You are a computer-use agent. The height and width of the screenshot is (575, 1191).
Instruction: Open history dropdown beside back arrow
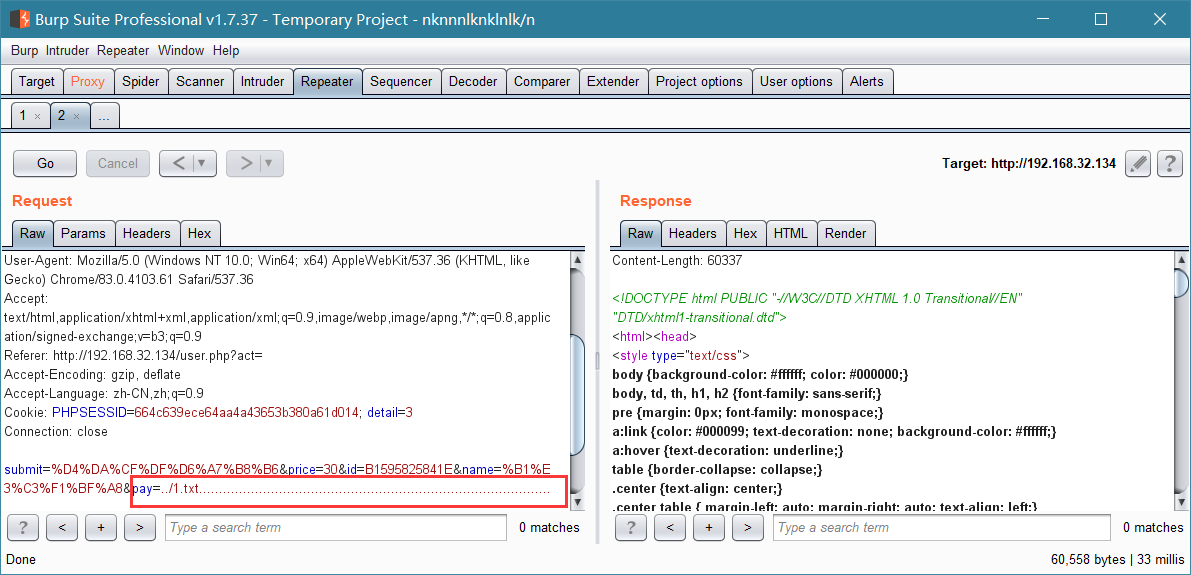click(x=201, y=163)
